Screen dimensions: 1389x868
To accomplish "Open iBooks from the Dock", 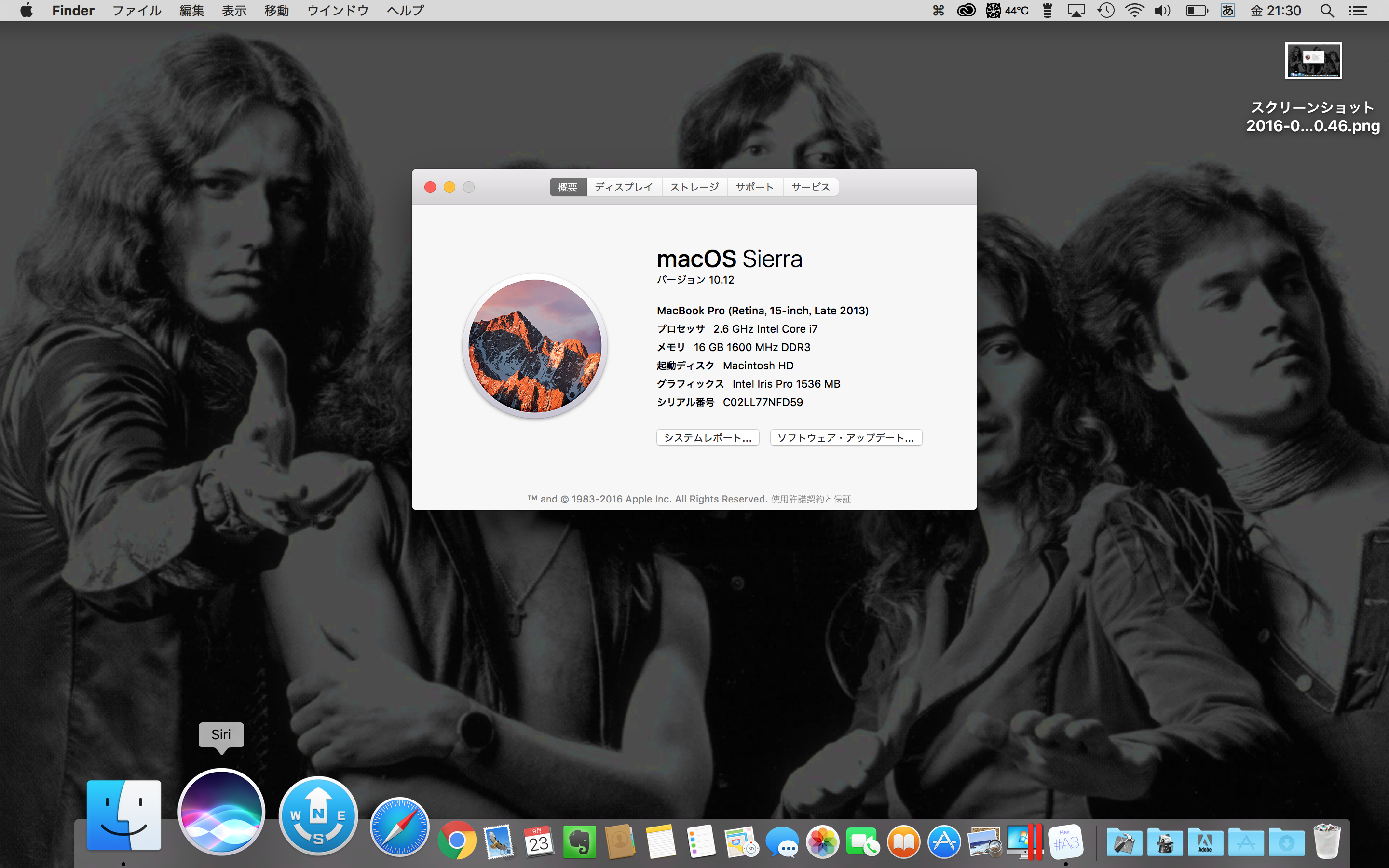I will coord(903,841).
